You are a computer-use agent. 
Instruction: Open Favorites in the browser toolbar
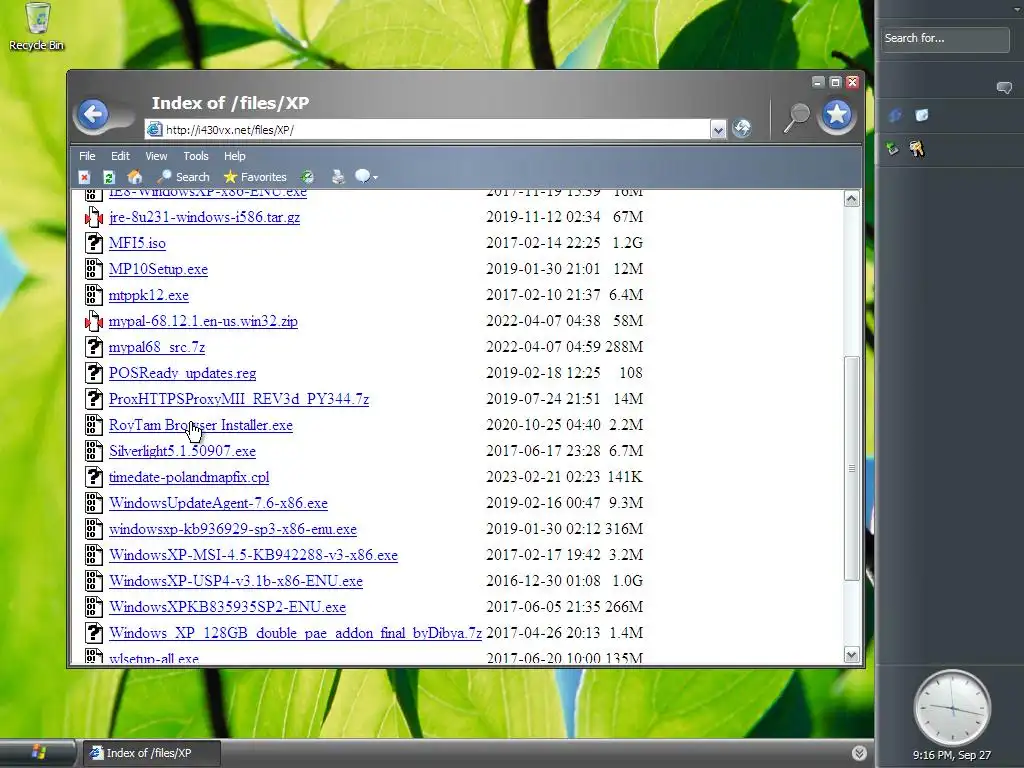pos(255,177)
